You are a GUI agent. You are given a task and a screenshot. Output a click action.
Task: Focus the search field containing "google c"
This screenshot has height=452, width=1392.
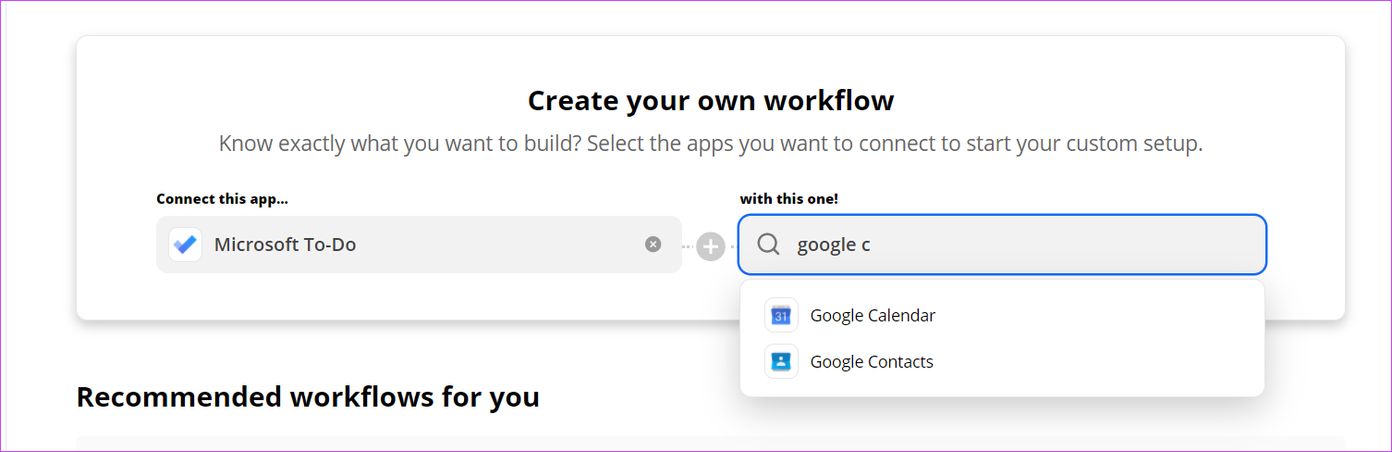(1000, 245)
